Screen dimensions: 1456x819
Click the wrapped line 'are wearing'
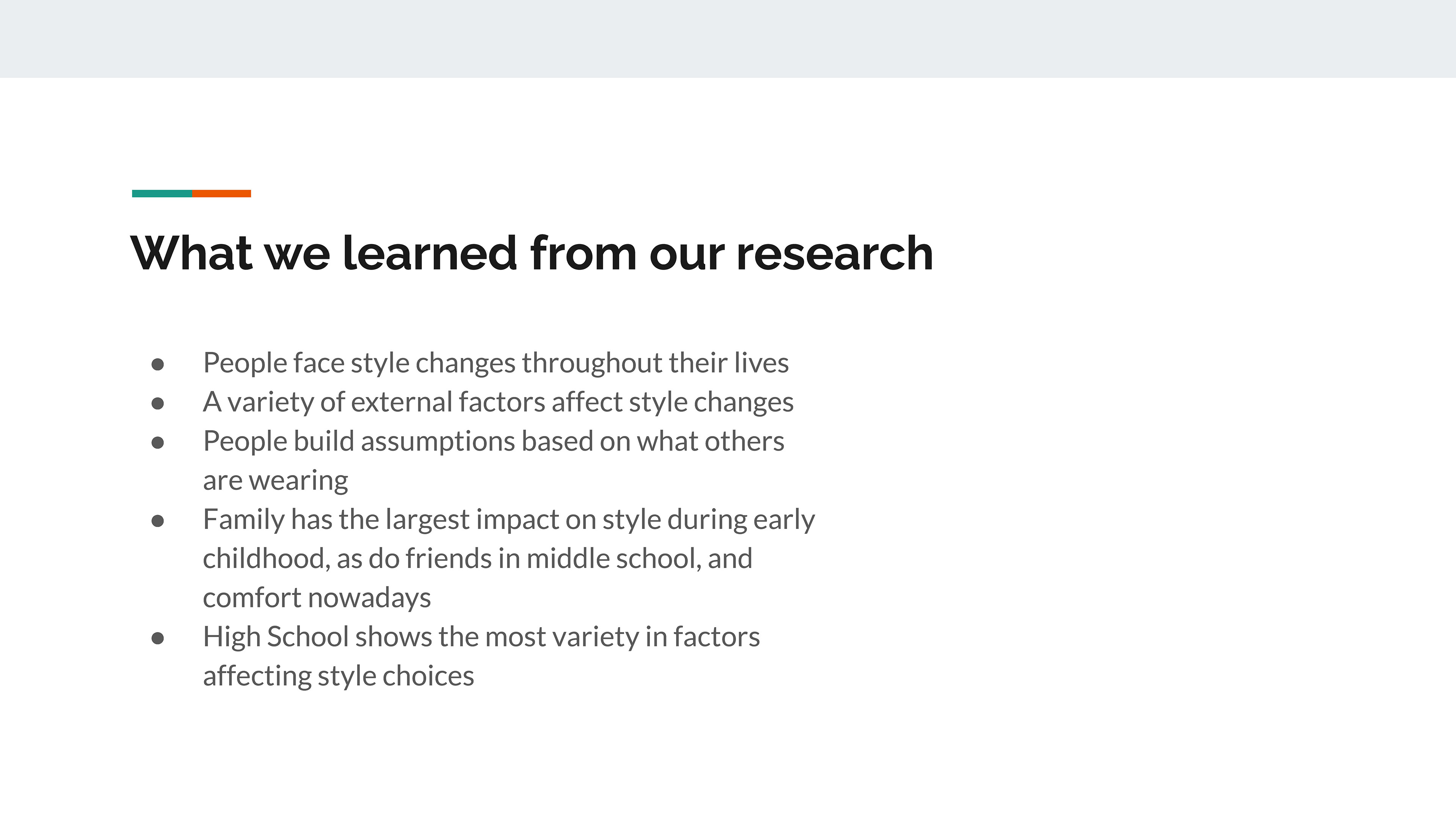pyautogui.click(x=275, y=481)
